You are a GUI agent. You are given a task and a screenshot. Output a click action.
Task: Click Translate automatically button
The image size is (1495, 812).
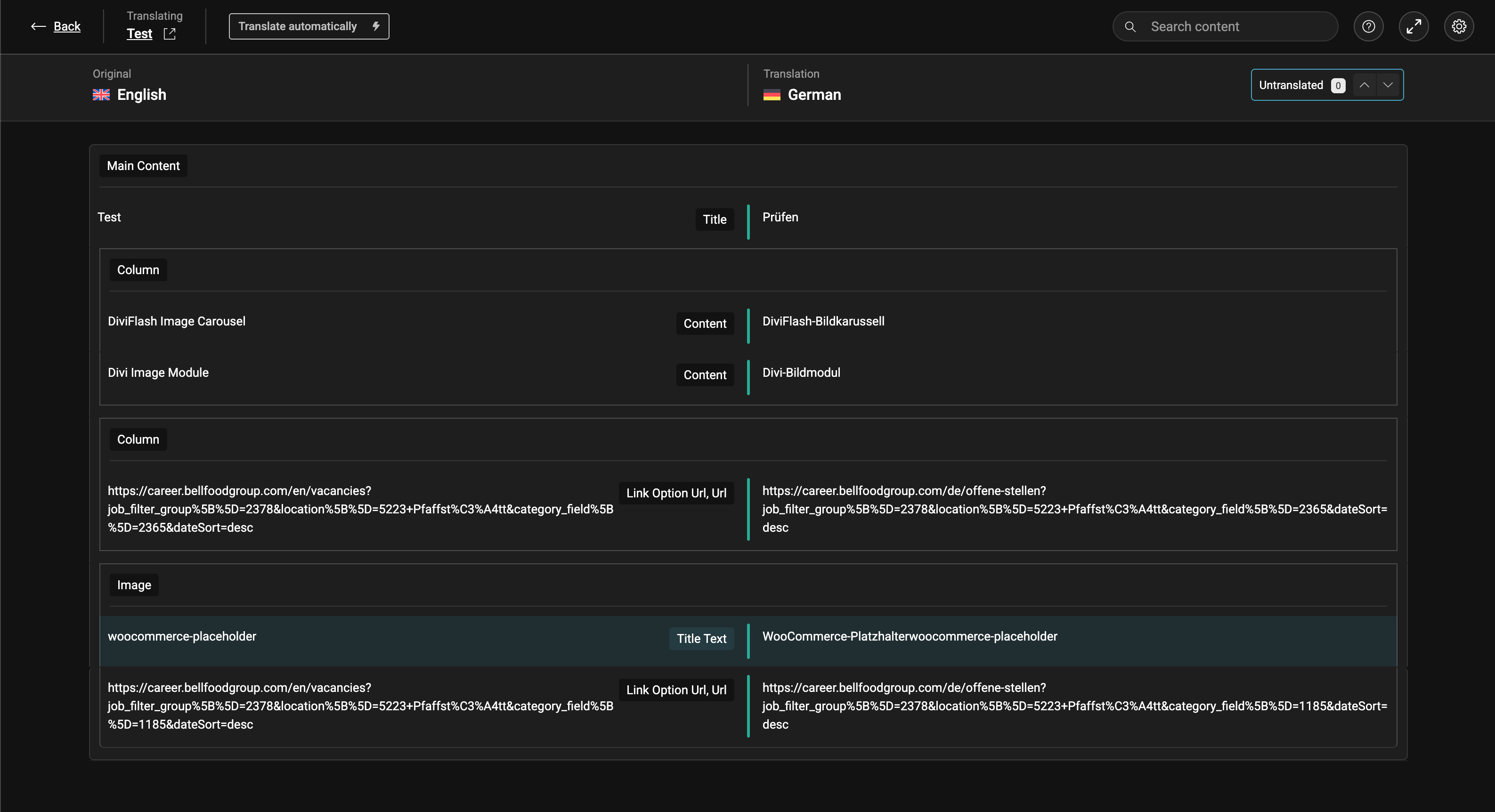(x=297, y=26)
